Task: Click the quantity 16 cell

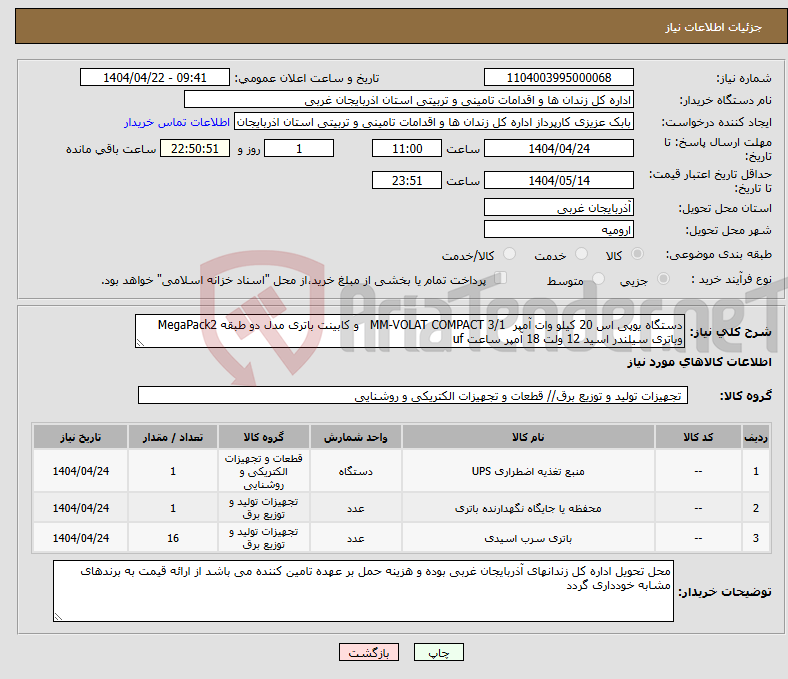Action: [172, 538]
